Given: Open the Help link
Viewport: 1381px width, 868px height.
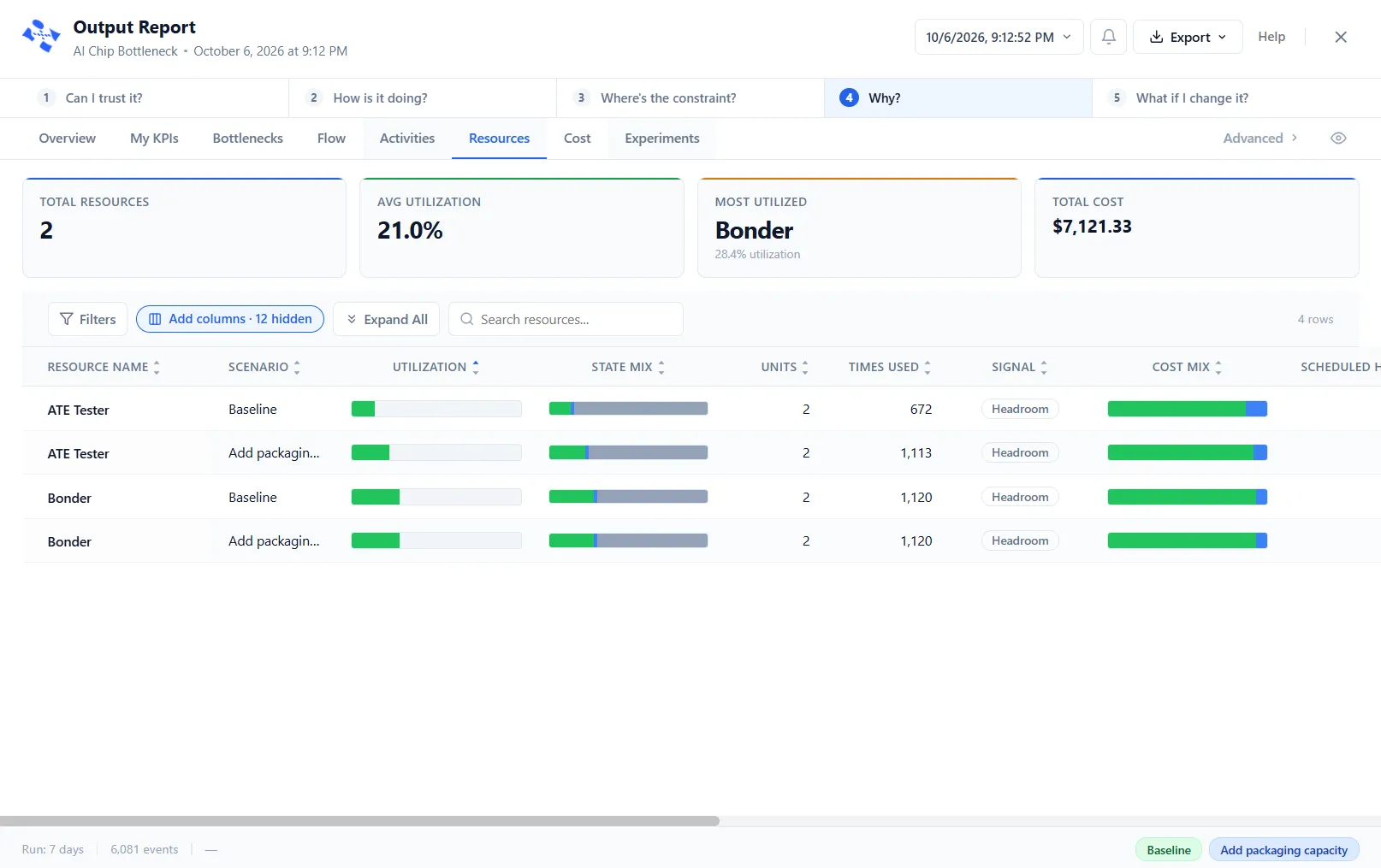Looking at the screenshot, I should pyautogui.click(x=1271, y=37).
